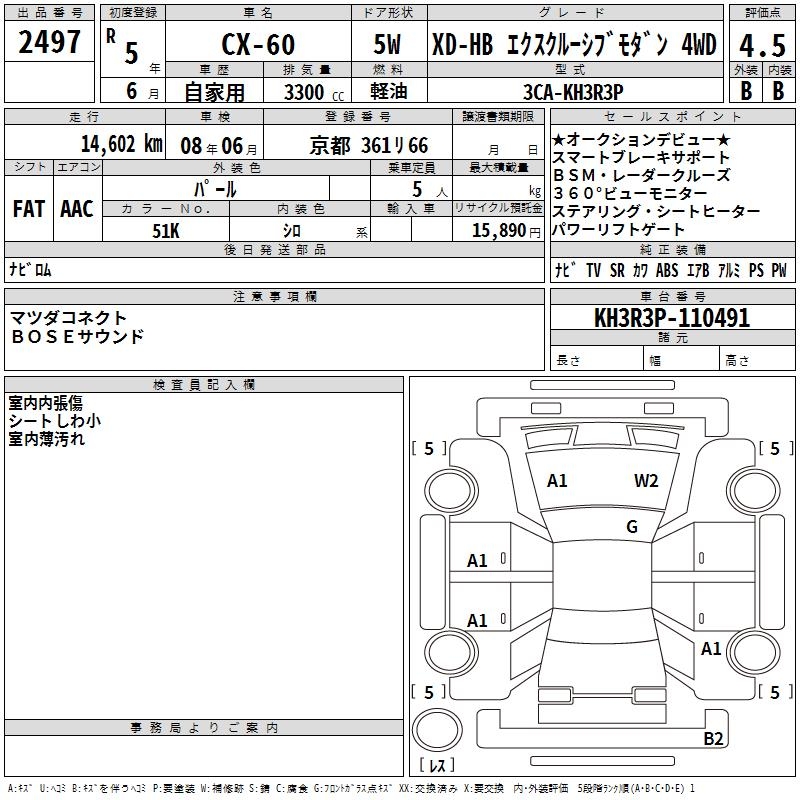Click the lot number 2497 field
The image size is (800, 800).
point(49,42)
